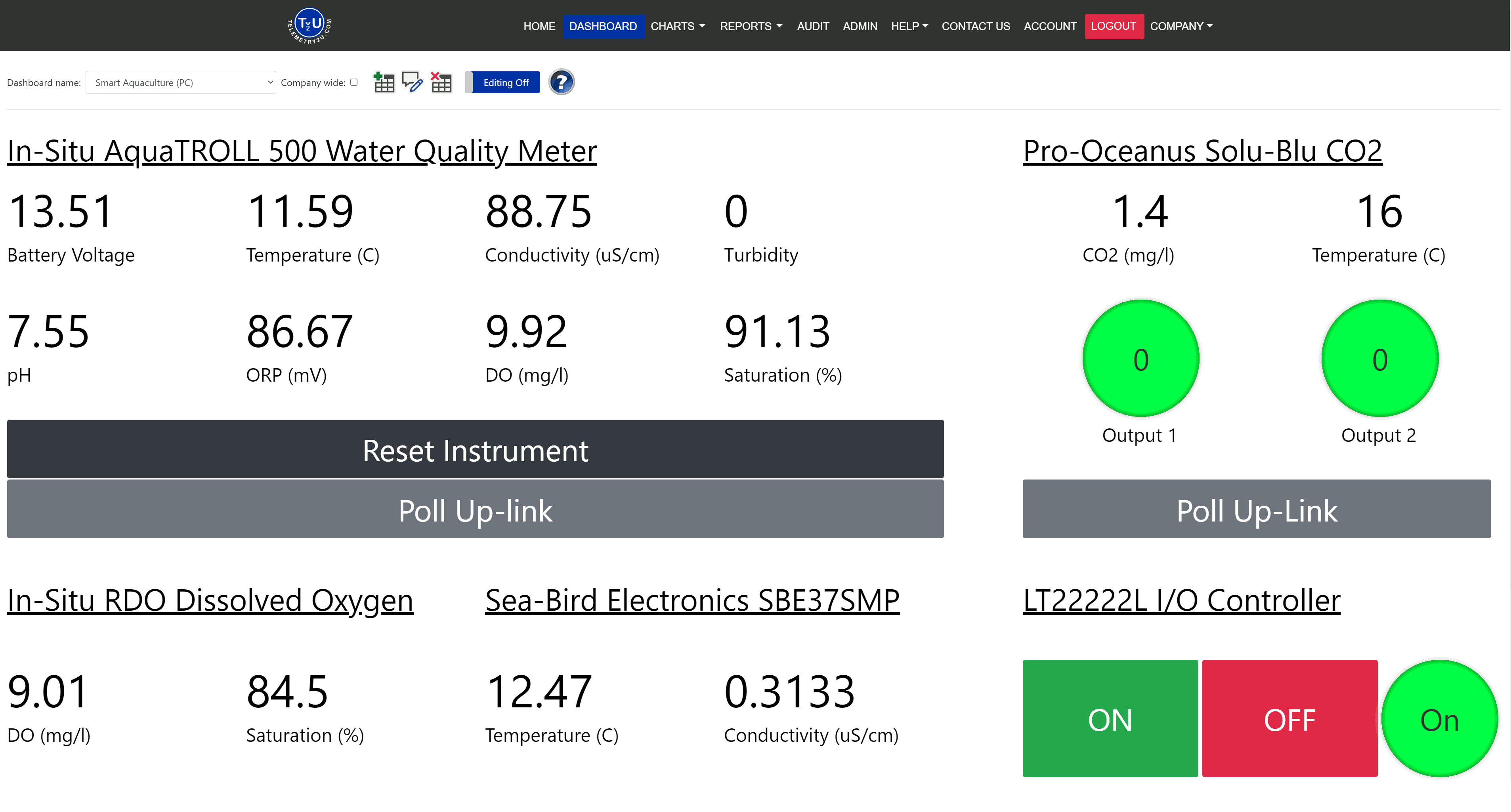Go to HOME page
The height and width of the screenshot is (812, 1511).
click(539, 27)
